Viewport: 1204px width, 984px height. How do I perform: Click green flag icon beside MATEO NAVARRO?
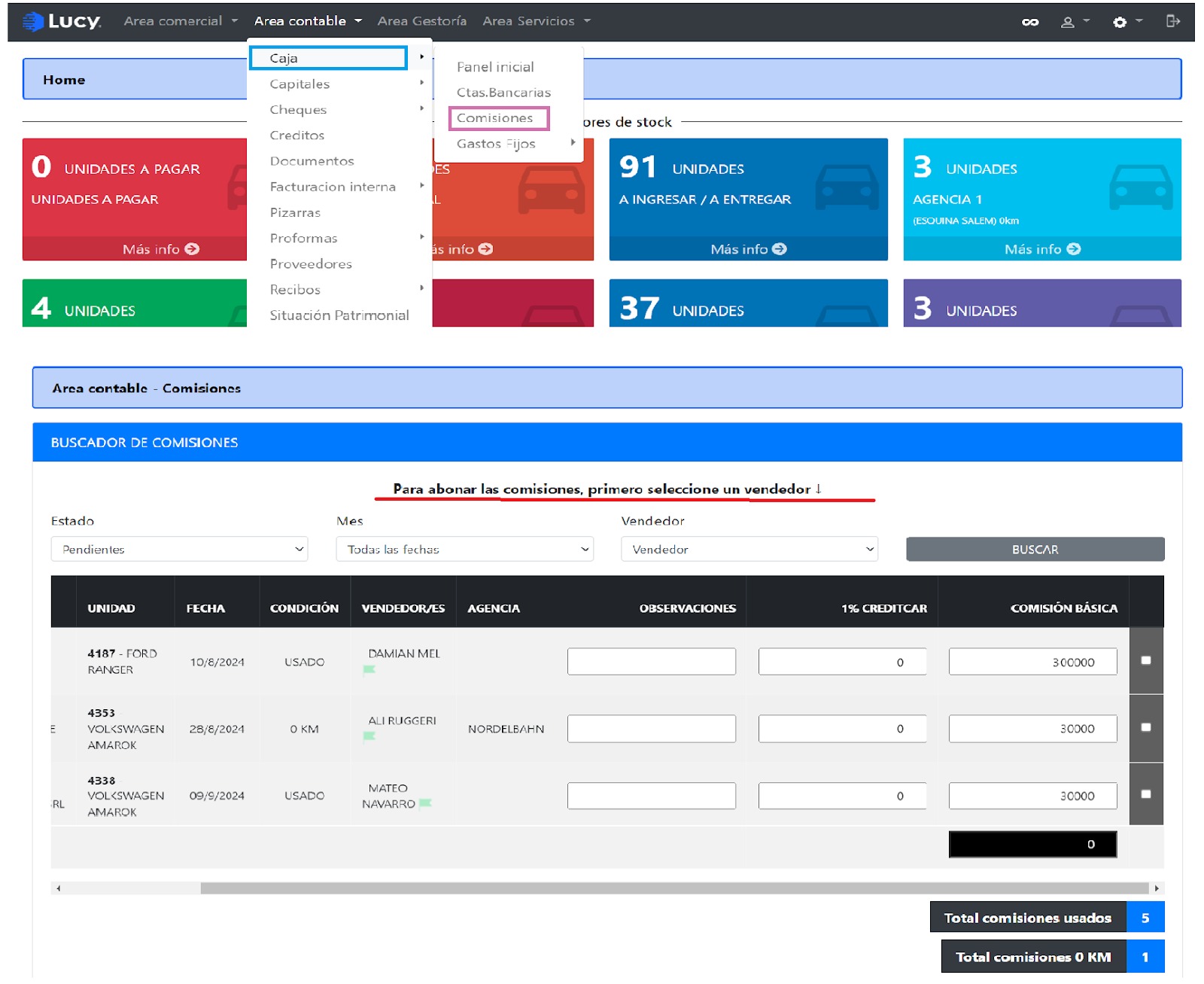(x=425, y=803)
